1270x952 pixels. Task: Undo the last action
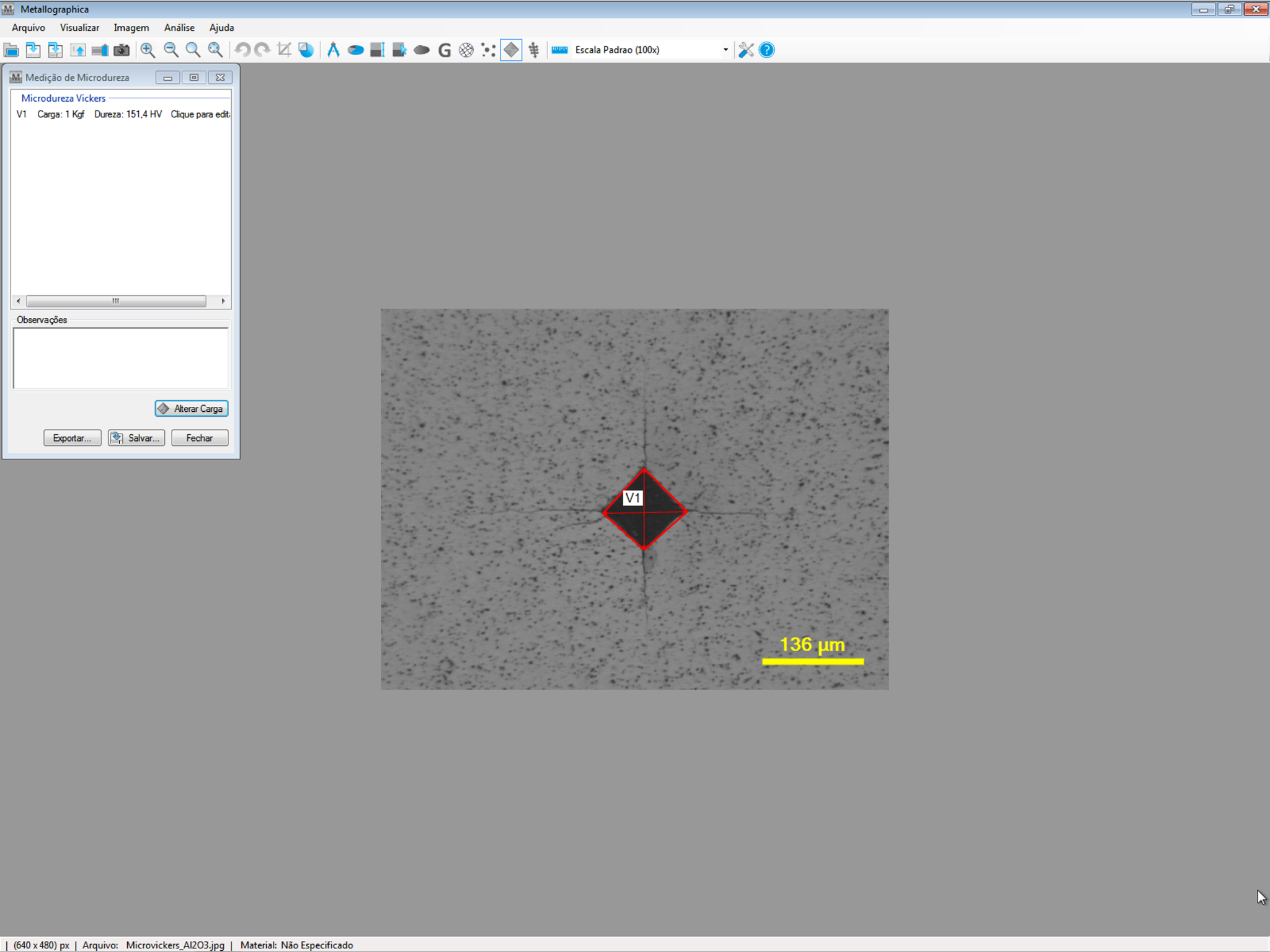click(242, 50)
